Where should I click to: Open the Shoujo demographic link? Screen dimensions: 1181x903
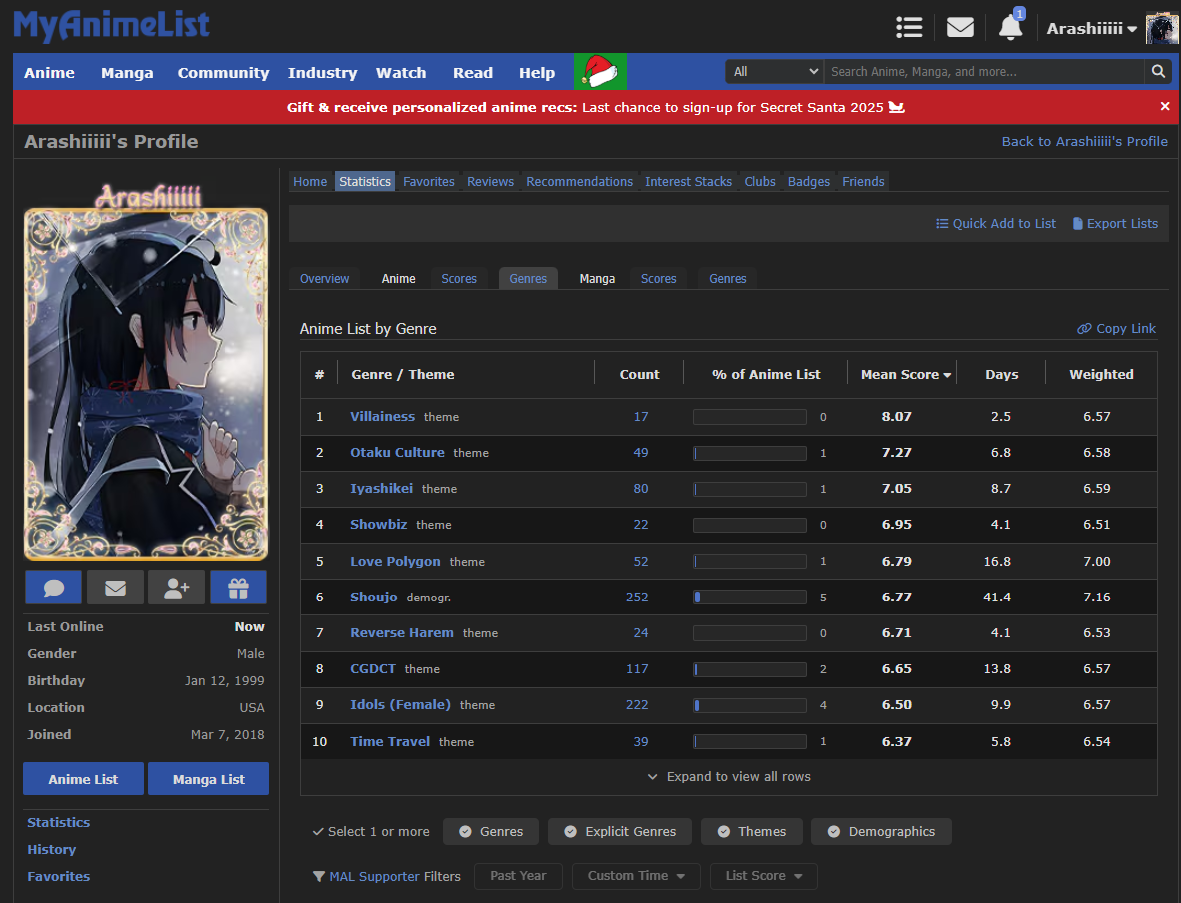374,596
